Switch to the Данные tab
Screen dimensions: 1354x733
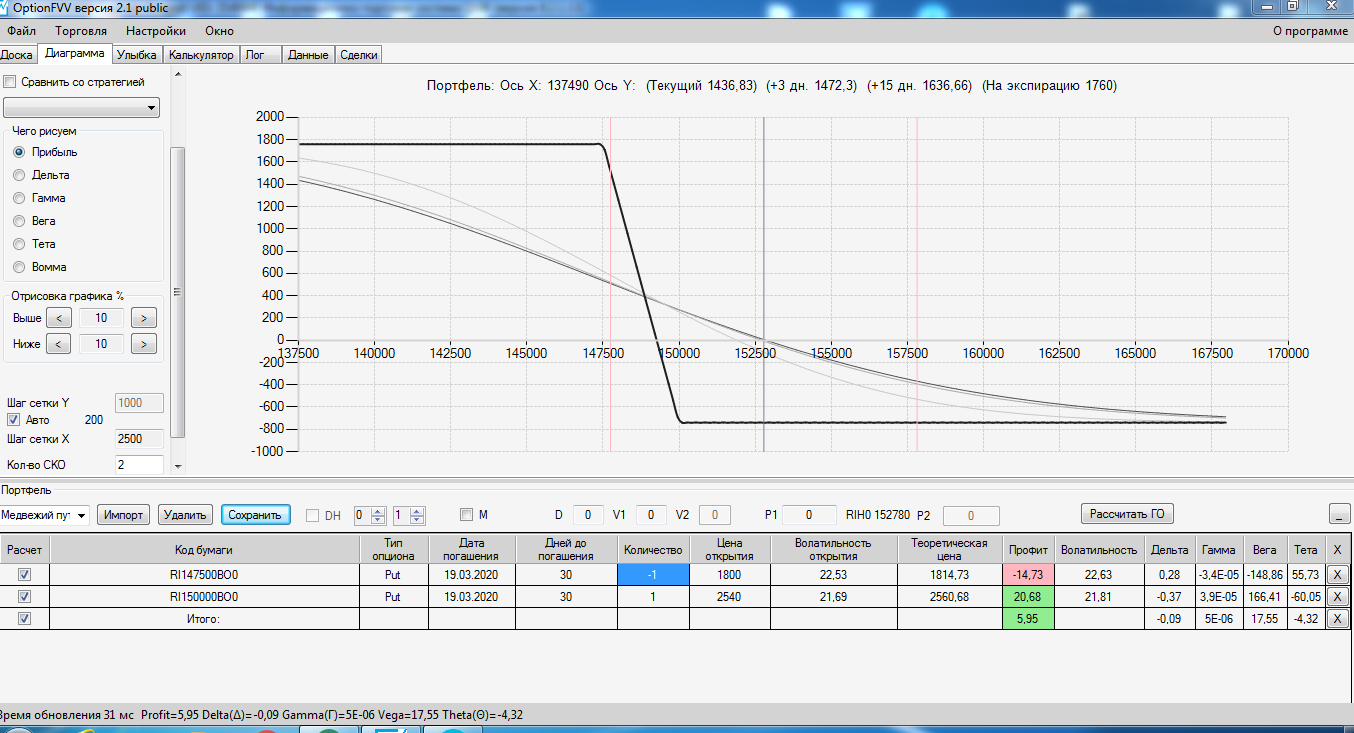tap(308, 55)
